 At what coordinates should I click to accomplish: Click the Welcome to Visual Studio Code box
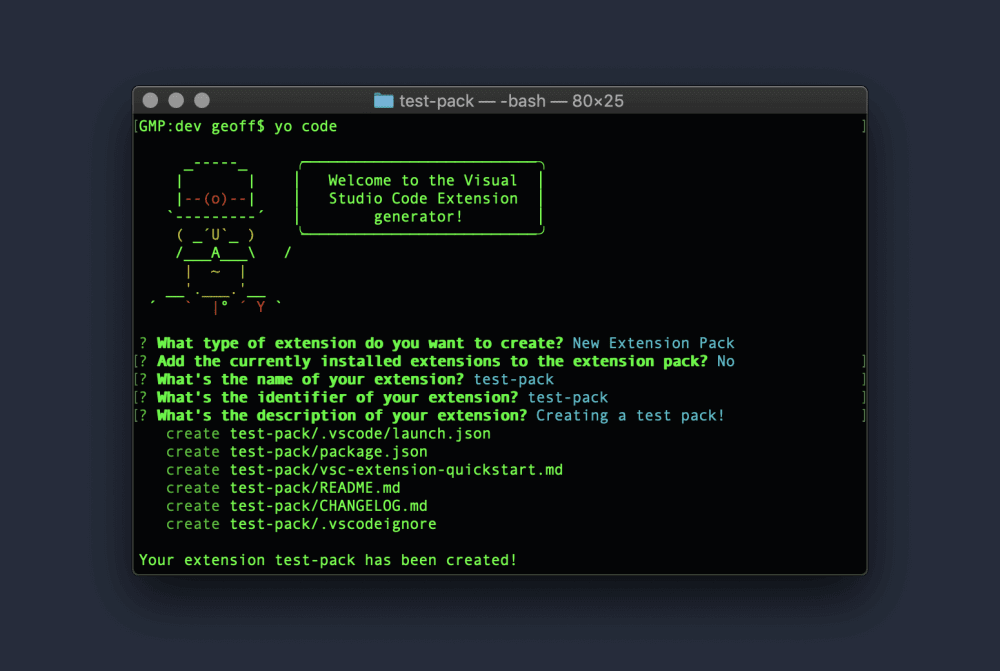[420, 198]
